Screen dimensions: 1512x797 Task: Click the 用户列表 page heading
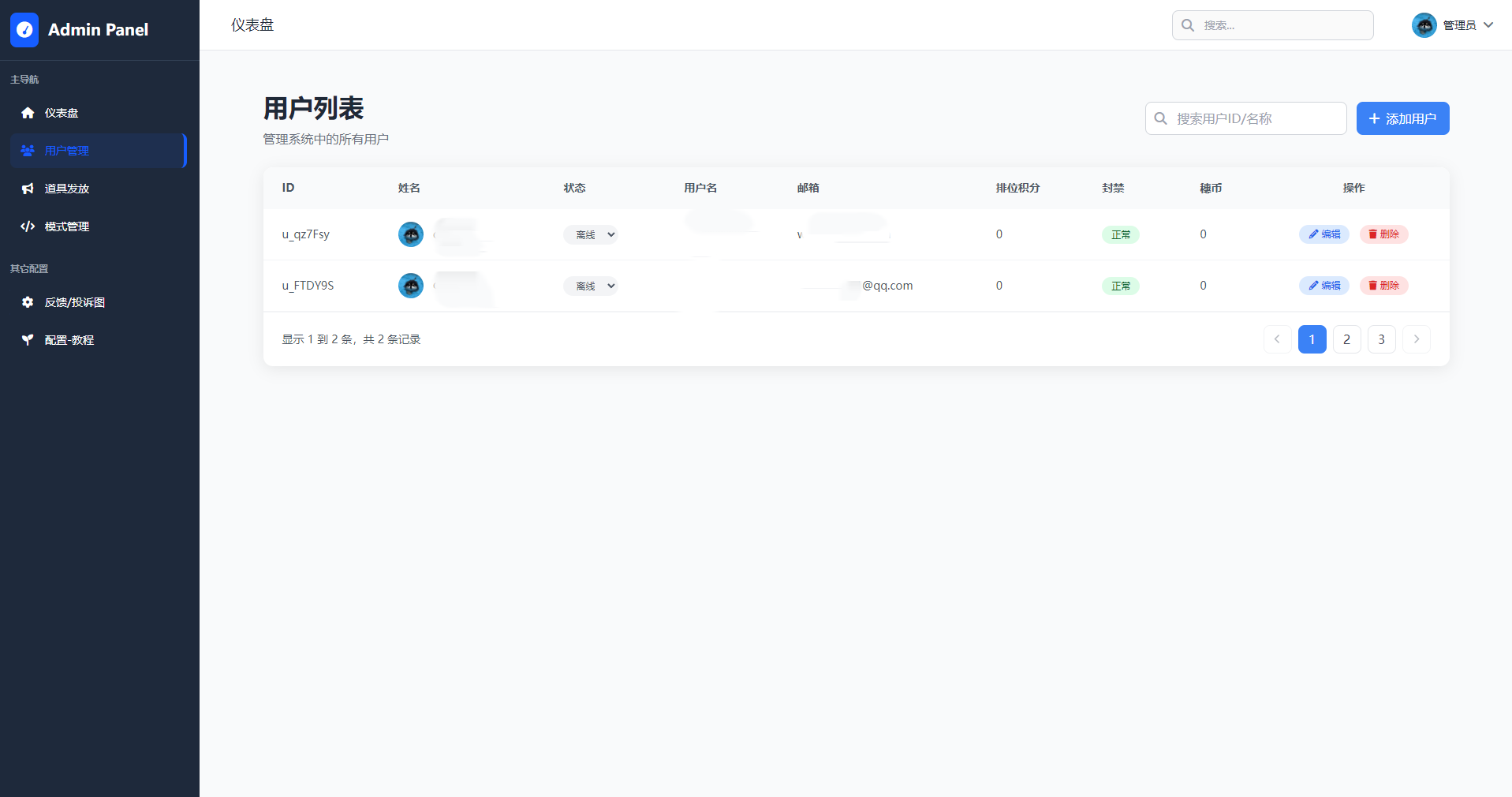[x=313, y=108]
